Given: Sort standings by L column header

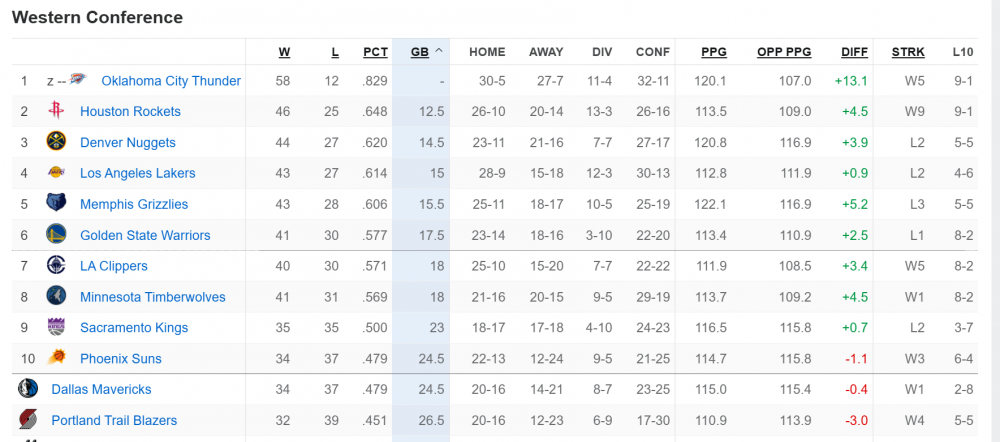Looking at the screenshot, I should [333, 52].
